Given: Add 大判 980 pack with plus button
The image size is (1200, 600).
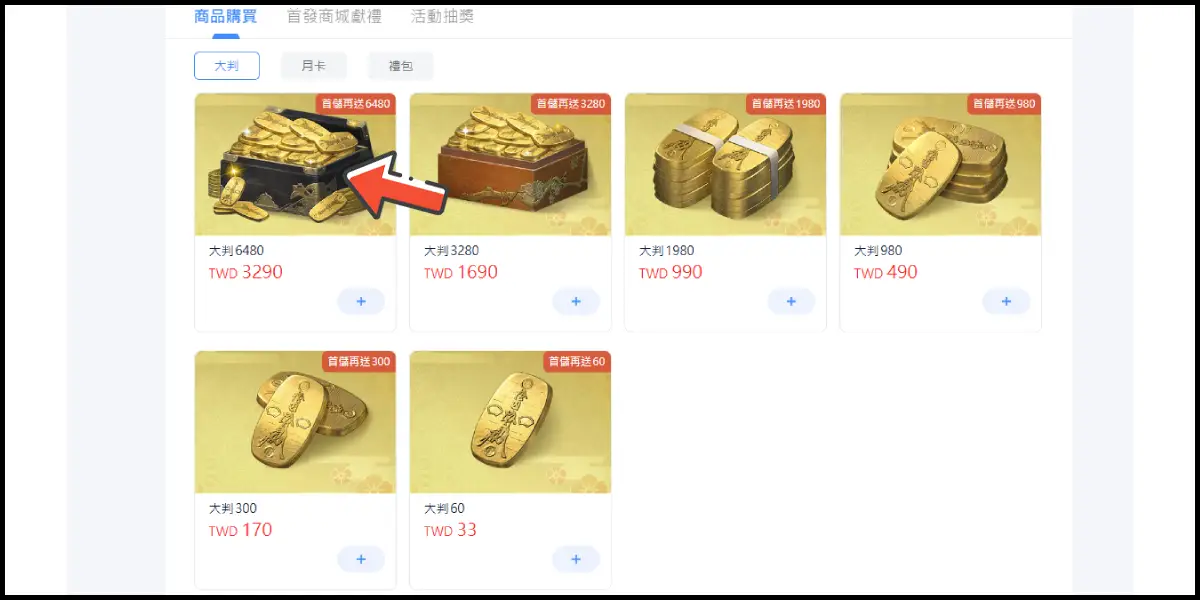Looking at the screenshot, I should (x=1006, y=301).
